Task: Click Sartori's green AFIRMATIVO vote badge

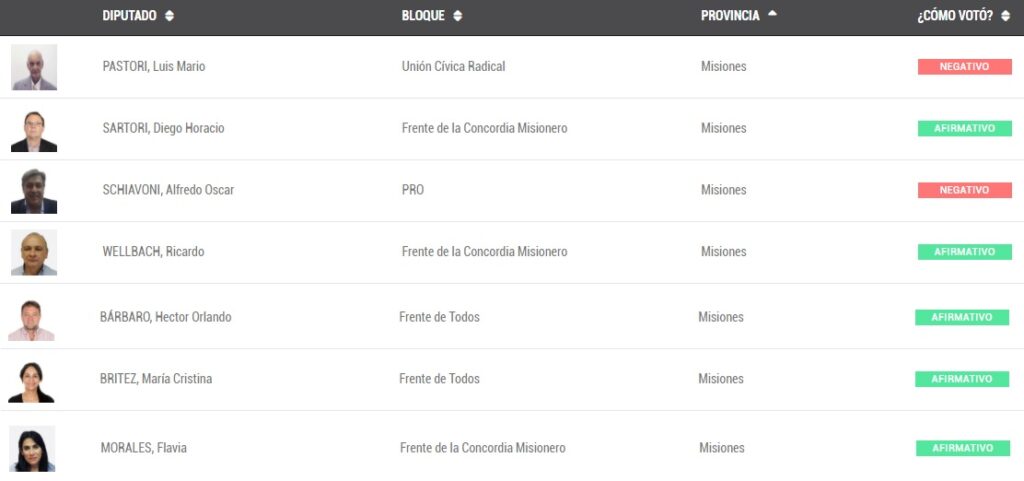Action: click(x=964, y=129)
